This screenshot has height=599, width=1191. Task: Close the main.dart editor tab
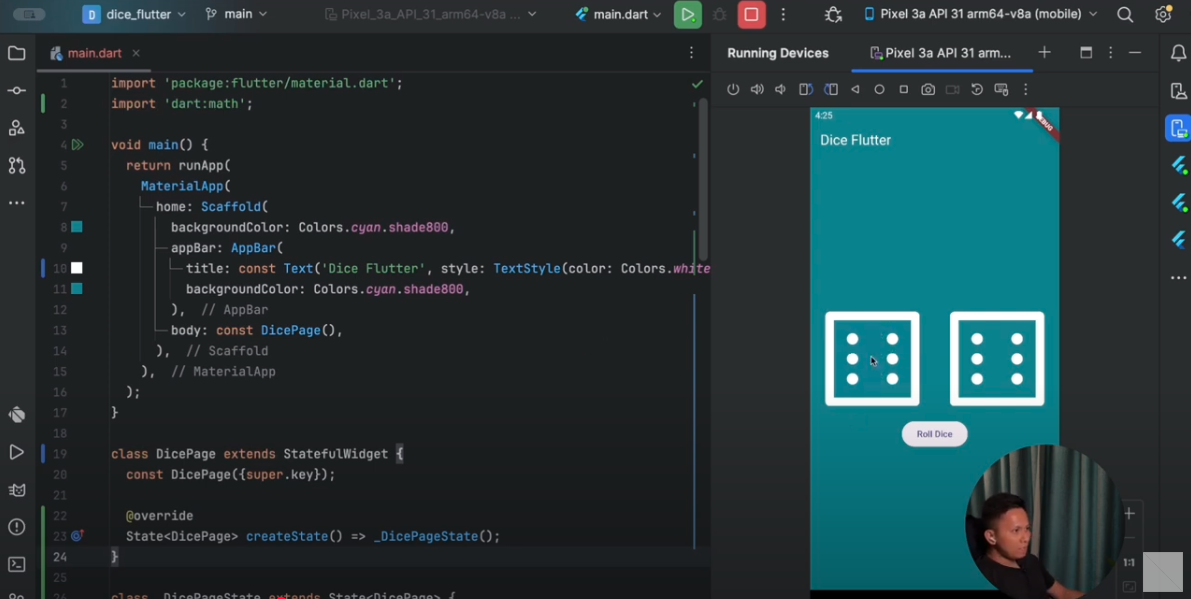(x=136, y=53)
